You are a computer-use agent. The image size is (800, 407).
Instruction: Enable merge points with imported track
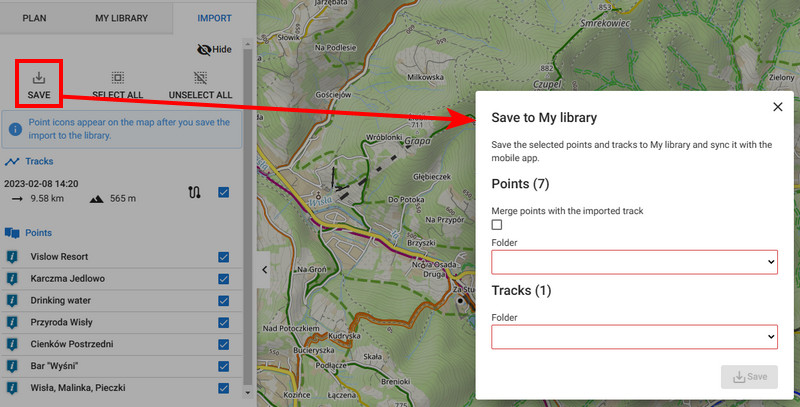[497, 225]
